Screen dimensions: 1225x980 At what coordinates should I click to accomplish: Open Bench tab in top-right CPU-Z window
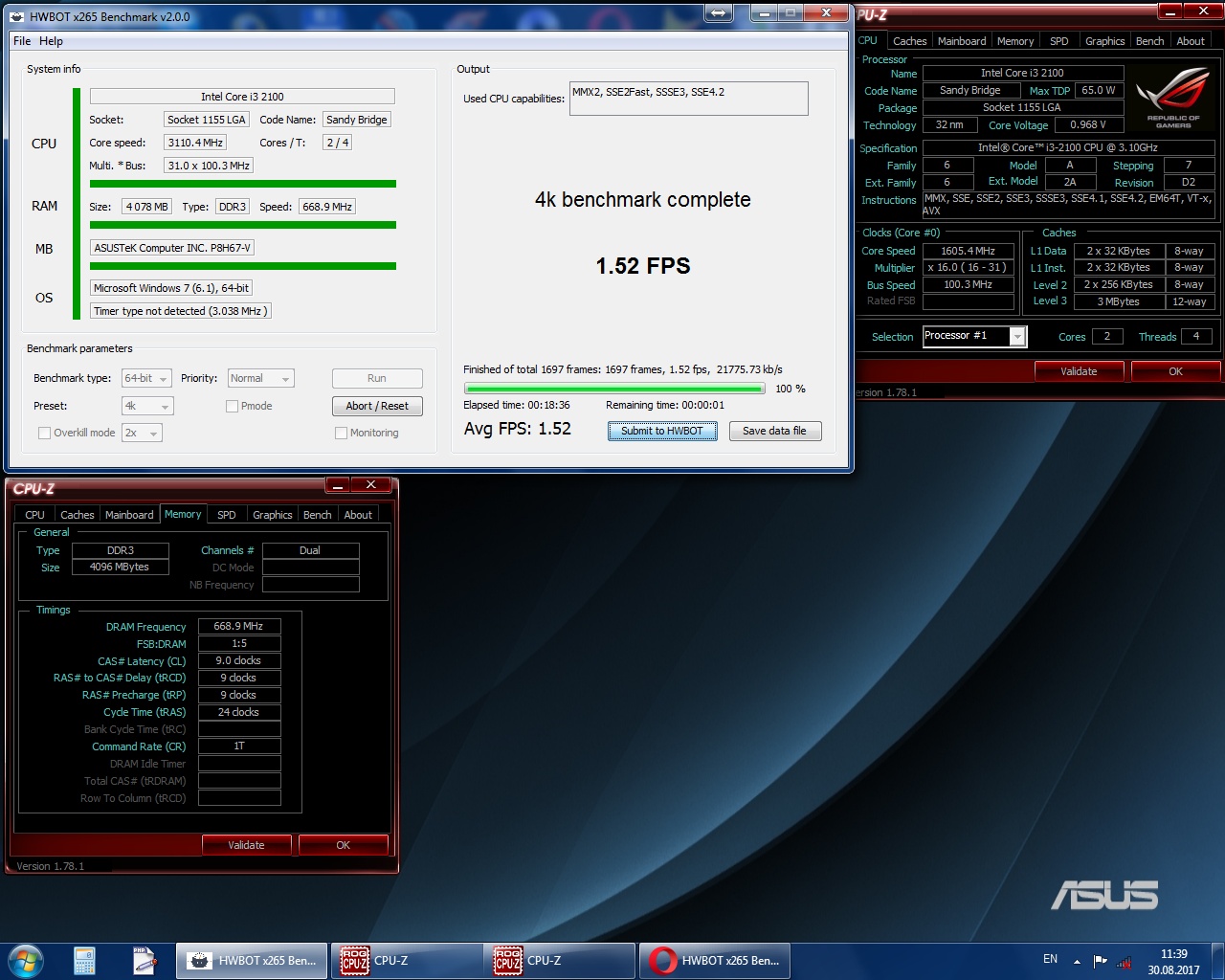tap(1150, 41)
